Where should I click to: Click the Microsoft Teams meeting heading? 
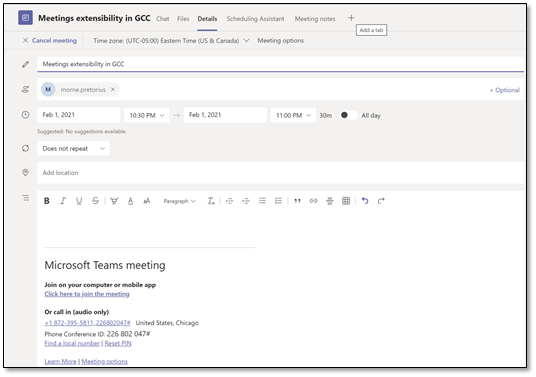pyautogui.click(x=105, y=265)
